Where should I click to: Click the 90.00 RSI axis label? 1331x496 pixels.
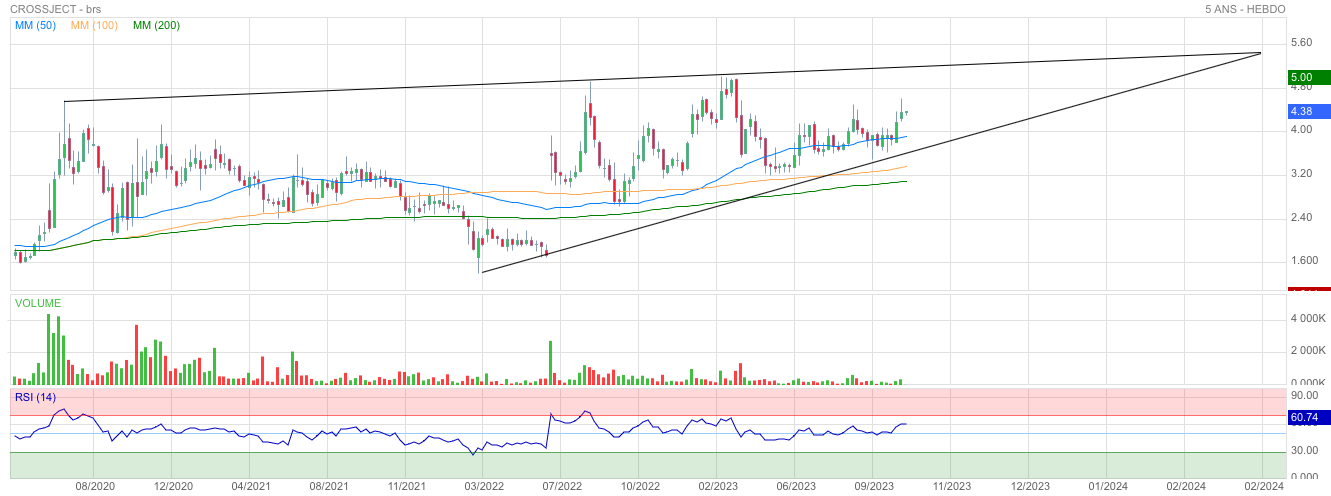click(x=1304, y=397)
